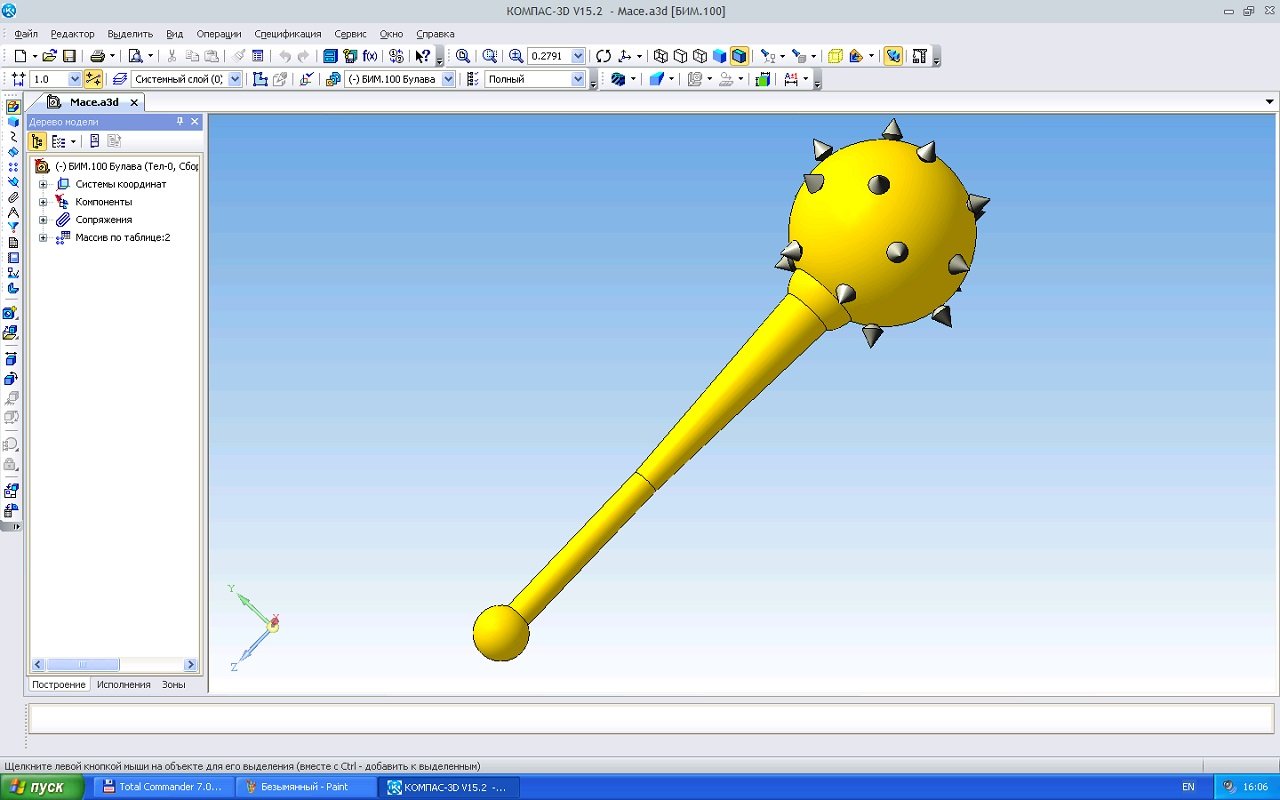Select the paperclip mates tool in left sidebar
This screenshot has width=1280, height=800.
[x=13, y=197]
